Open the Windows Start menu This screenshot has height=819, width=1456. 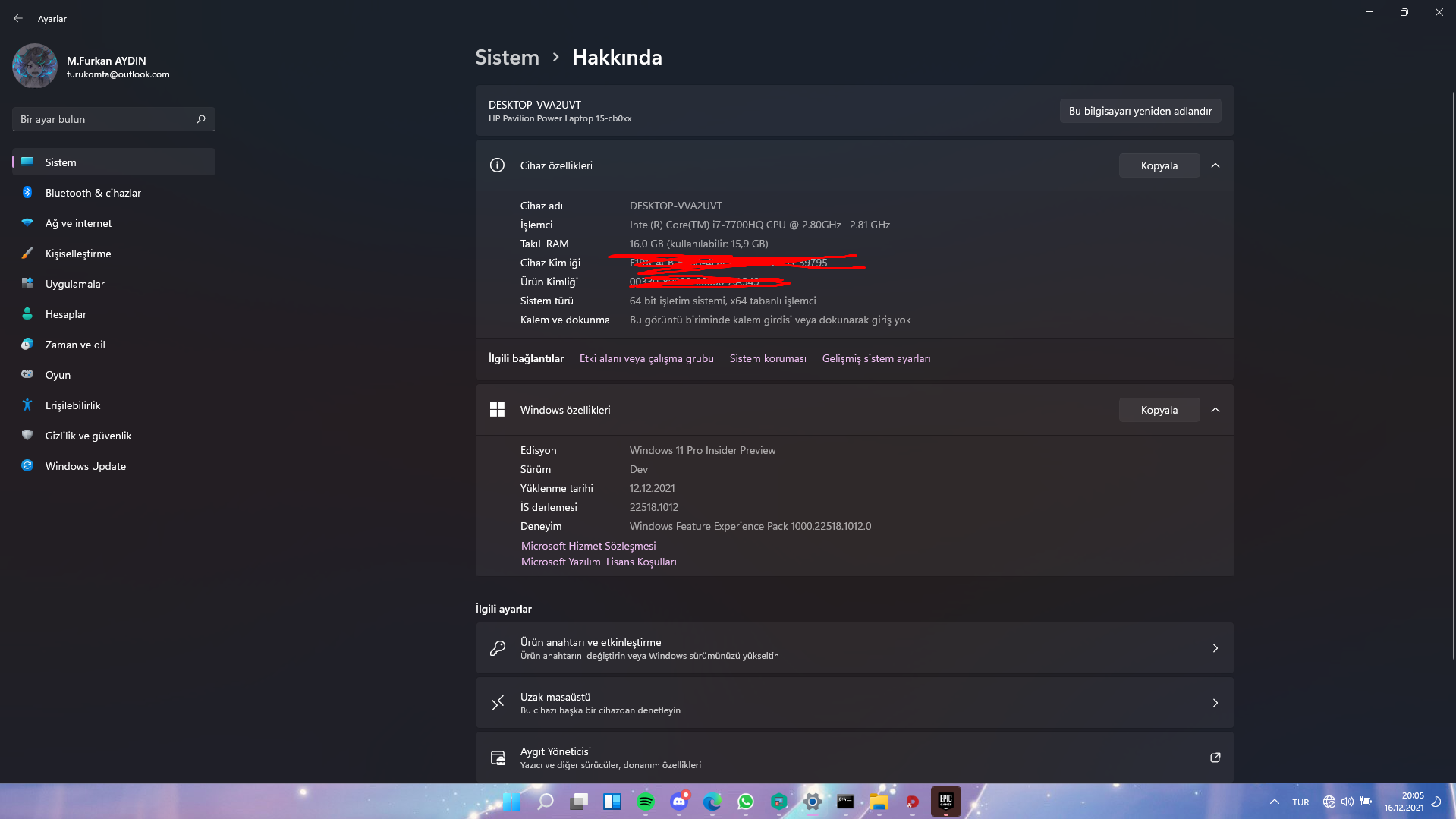pos(511,802)
